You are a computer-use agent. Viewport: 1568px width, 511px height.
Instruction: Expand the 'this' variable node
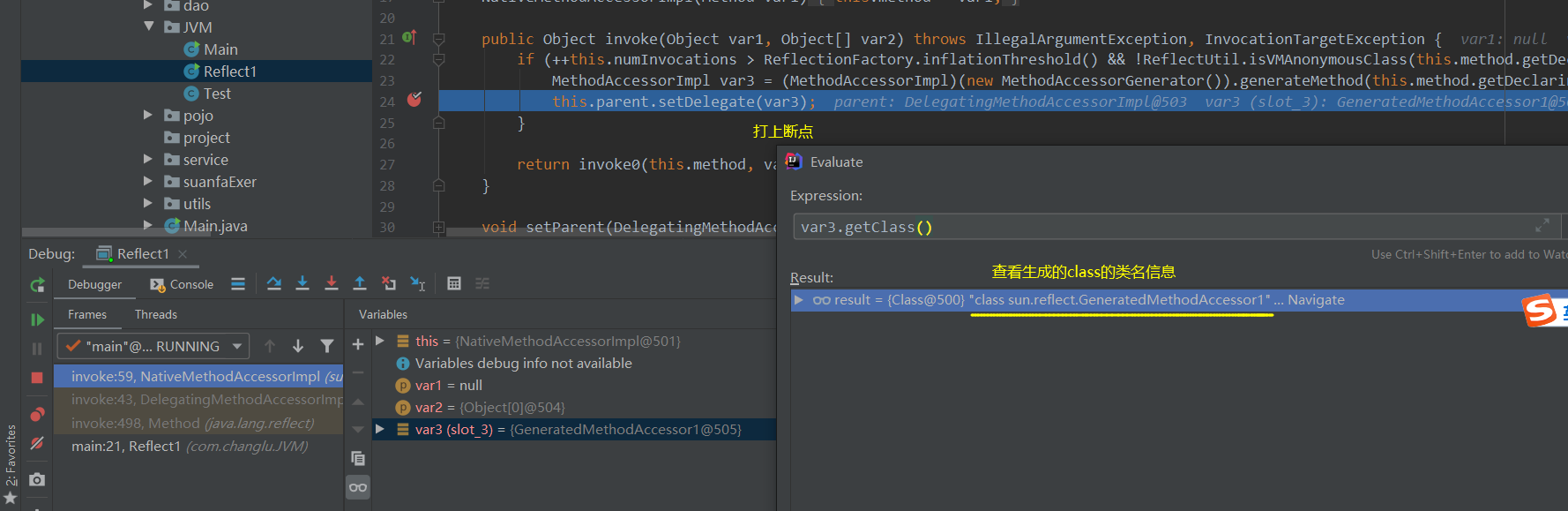coord(380,341)
